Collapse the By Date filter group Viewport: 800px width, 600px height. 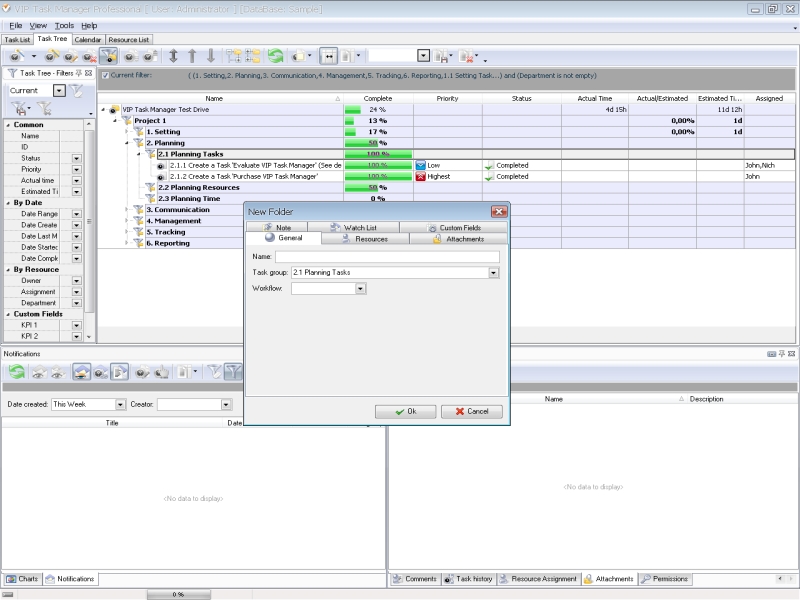(8, 203)
